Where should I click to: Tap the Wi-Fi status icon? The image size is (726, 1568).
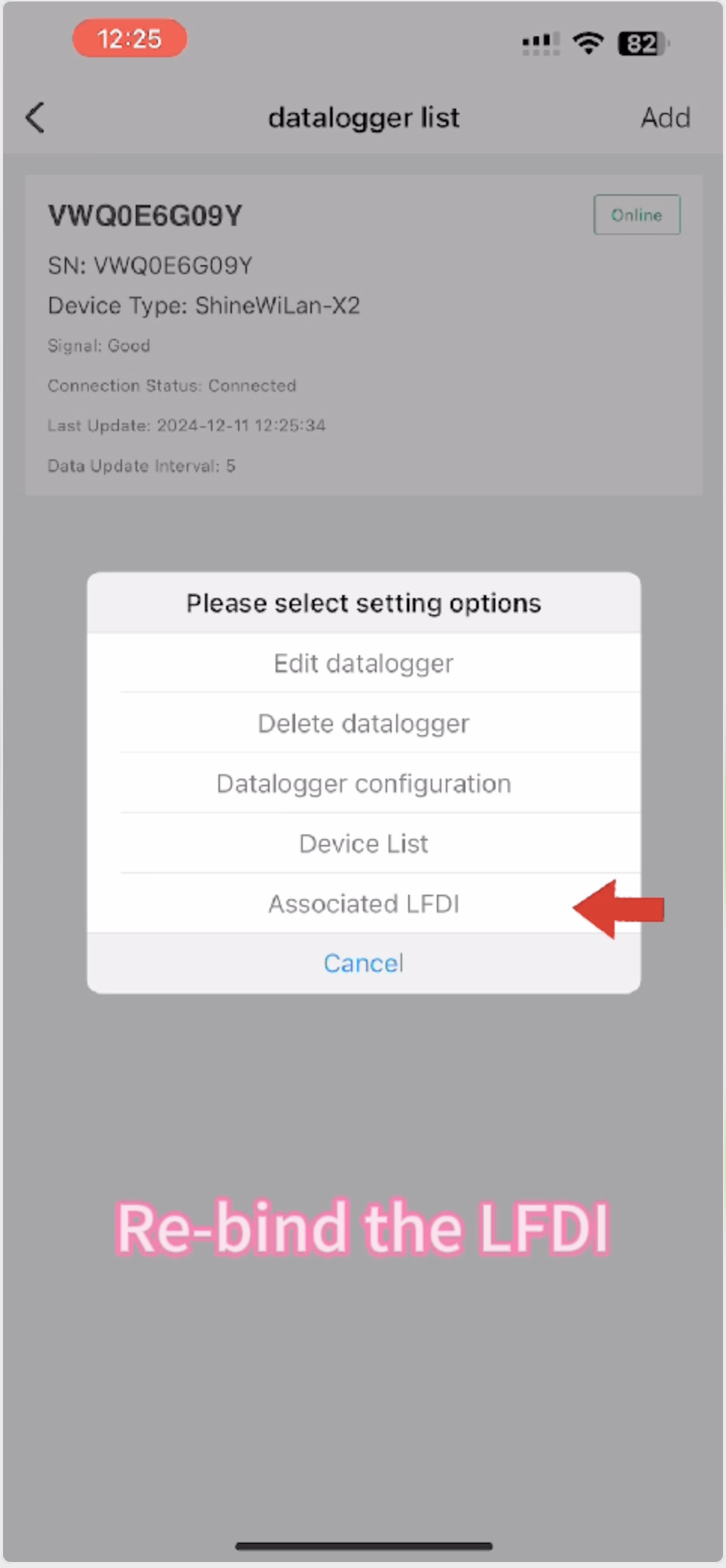pyautogui.click(x=588, y=43)
